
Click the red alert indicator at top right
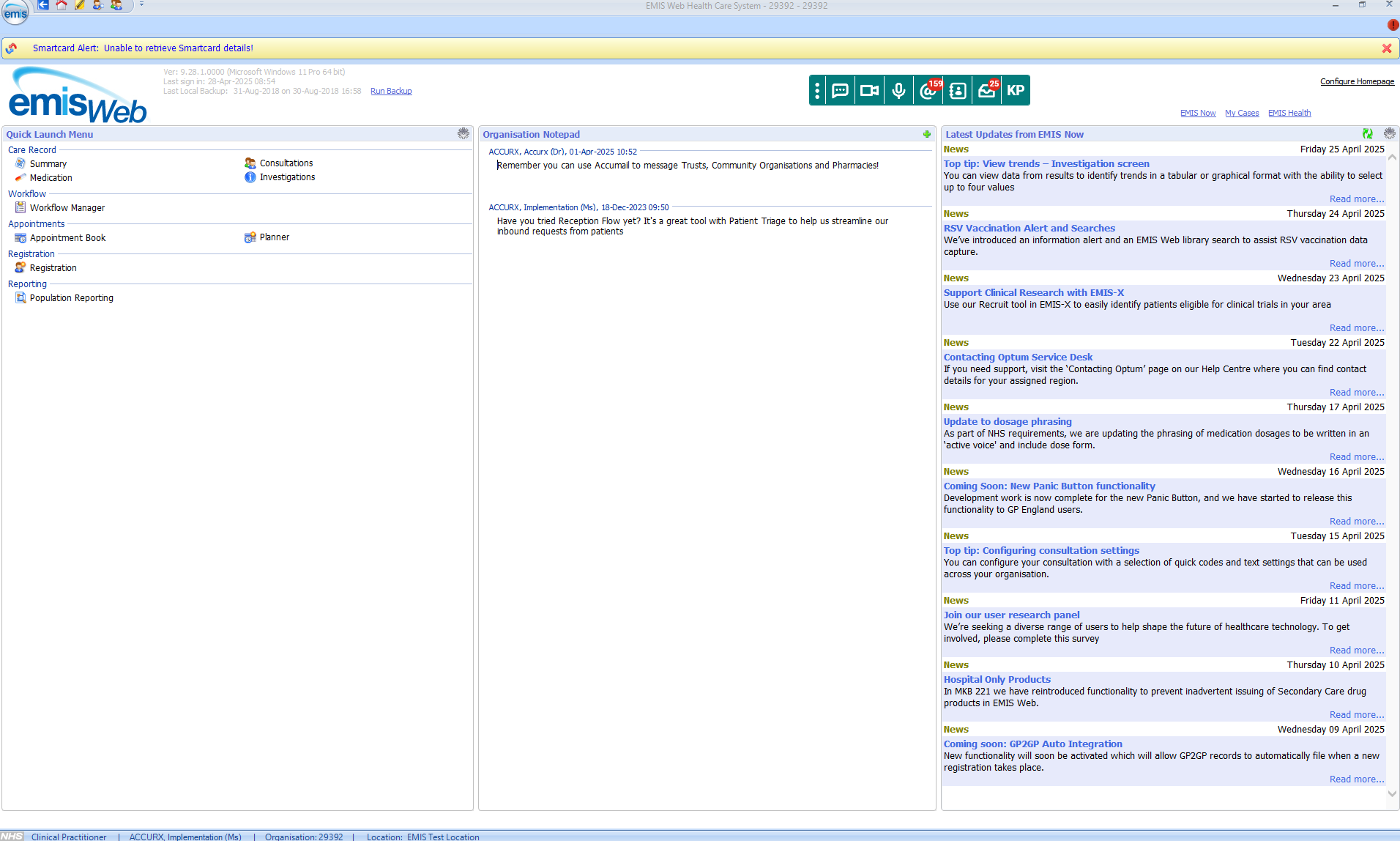coord(1393,25)
